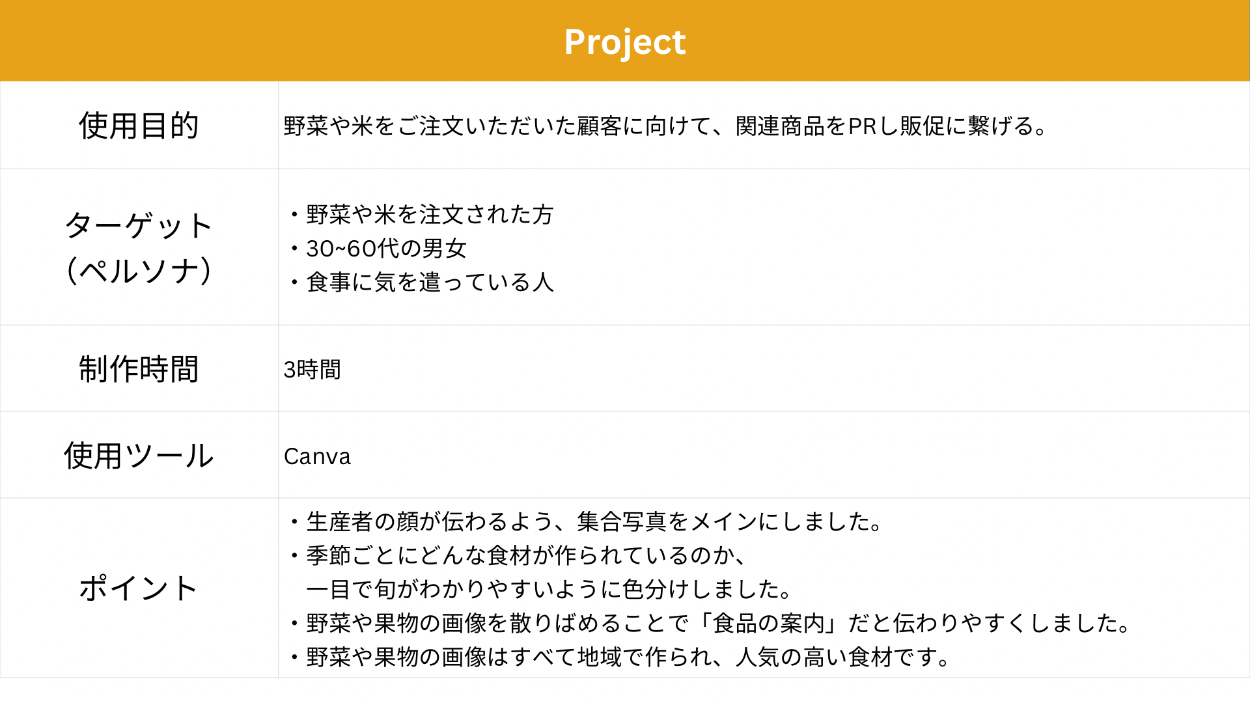Click the Project header title
This screenshot has height=703, width=1250.
pos(624,42)
